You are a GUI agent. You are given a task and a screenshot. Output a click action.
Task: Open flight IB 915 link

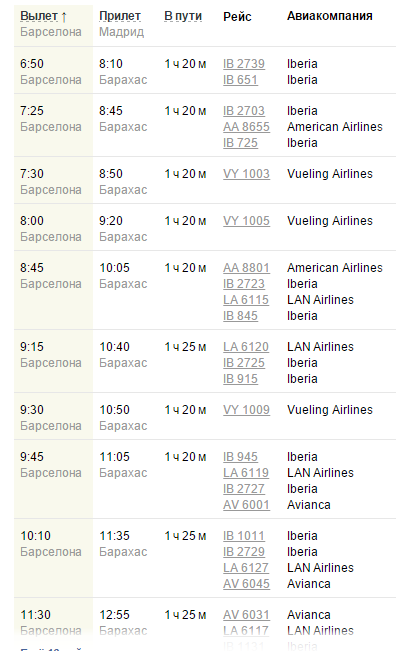(240, 379)
